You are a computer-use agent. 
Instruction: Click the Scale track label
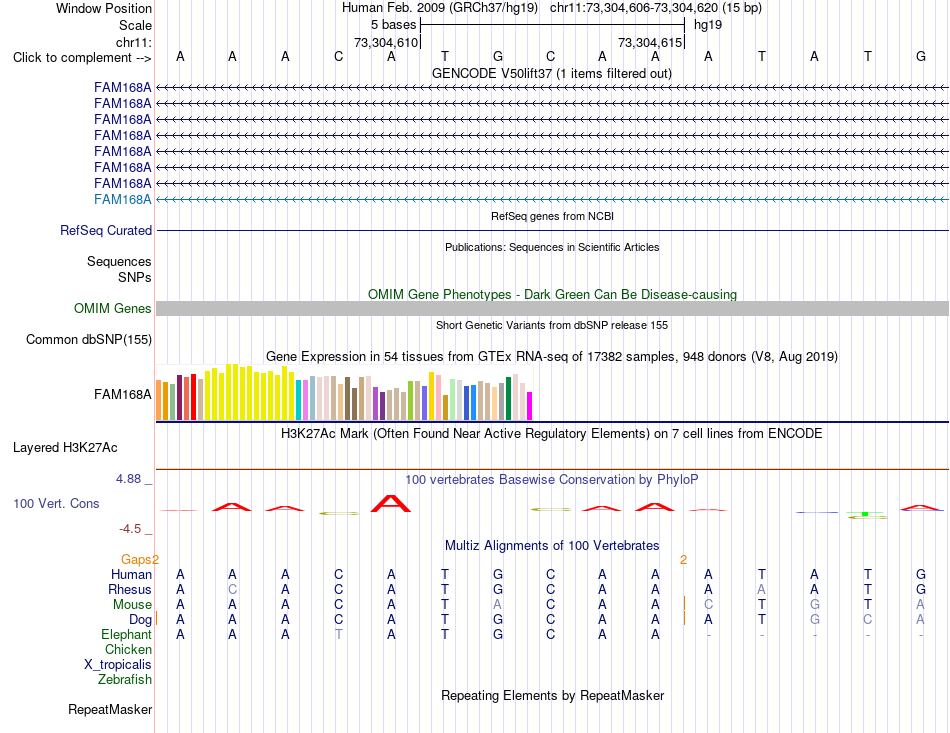pyautogui.click(x=135, y=25)
